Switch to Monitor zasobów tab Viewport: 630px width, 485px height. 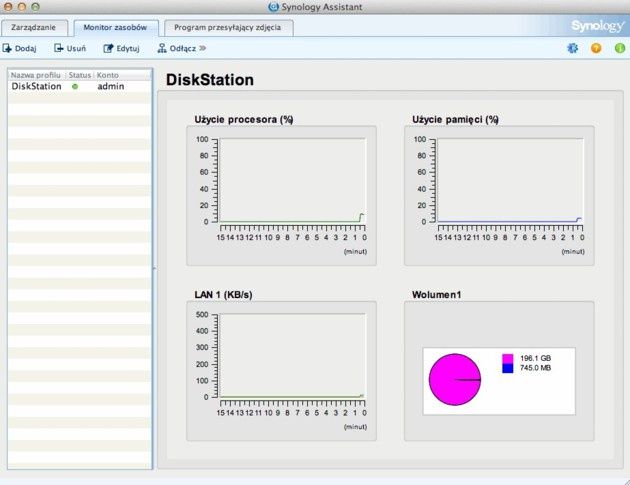pyautogui.click(x=116, y=28)
